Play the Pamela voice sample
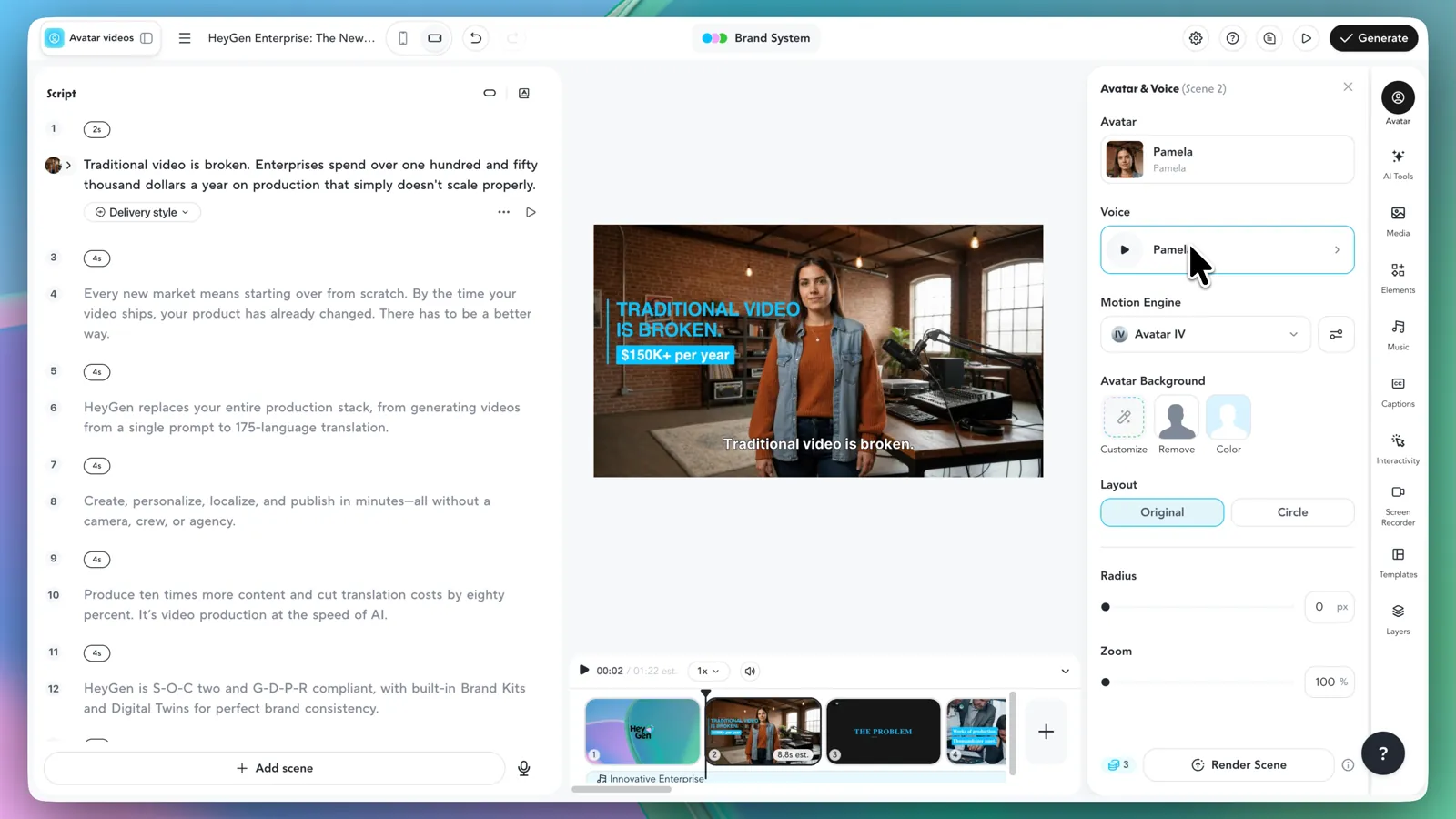 (x=1125, y=249)
